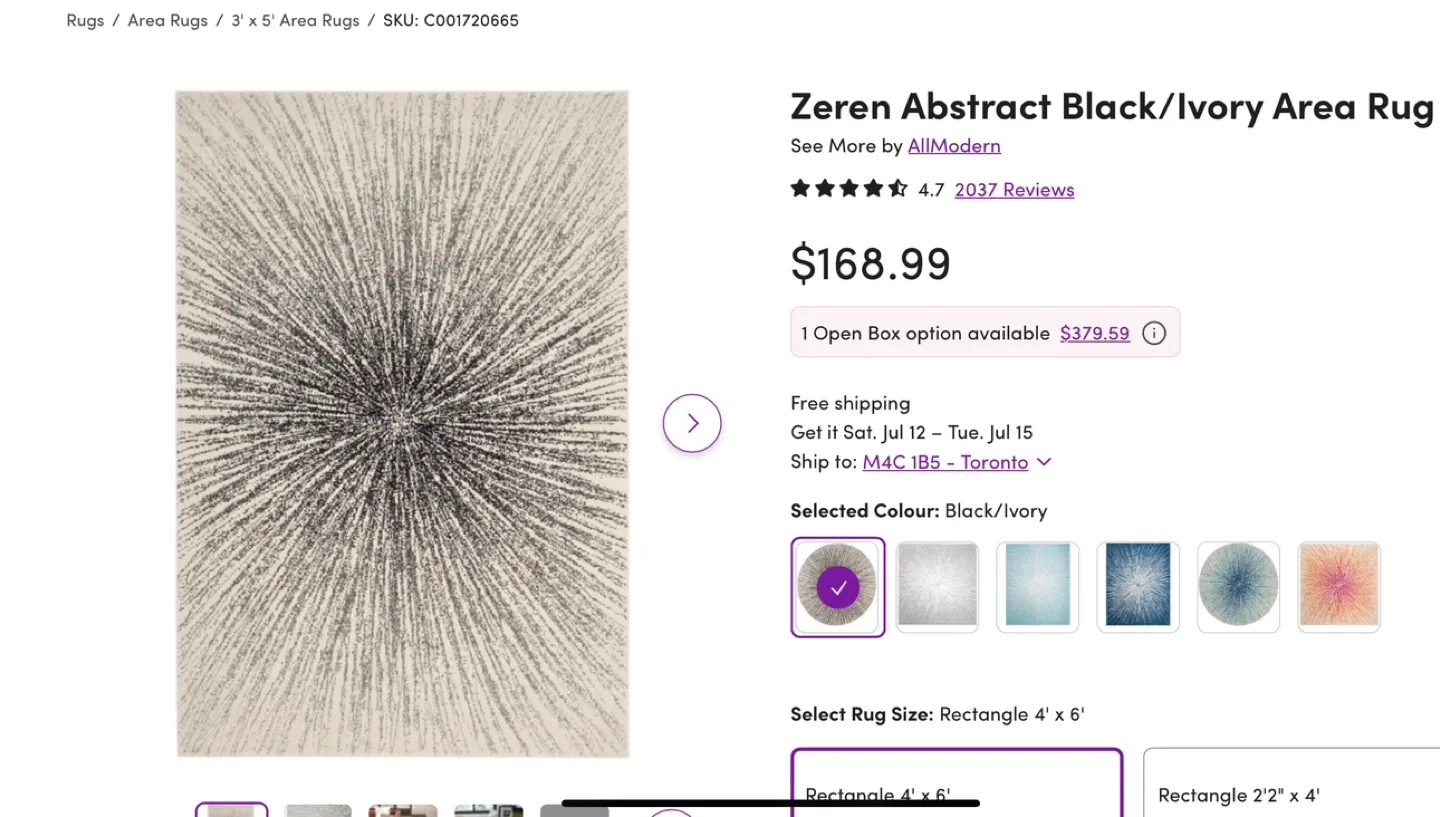Select Rectangle 4' x 6' size option
Screen dimensions: 1440x817
coord(957,782)
